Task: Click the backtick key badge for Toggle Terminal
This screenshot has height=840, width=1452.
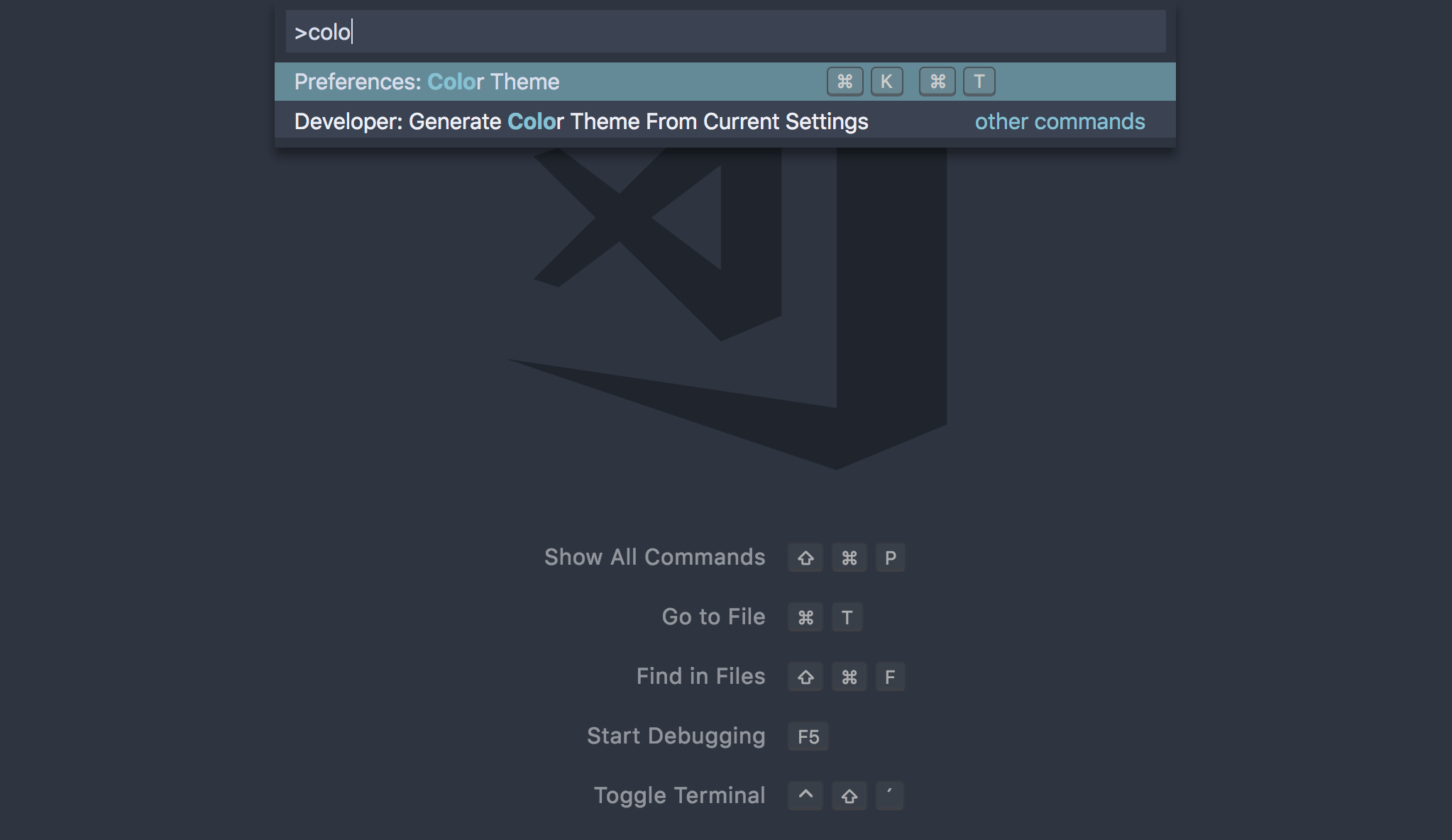Action: 890,796
